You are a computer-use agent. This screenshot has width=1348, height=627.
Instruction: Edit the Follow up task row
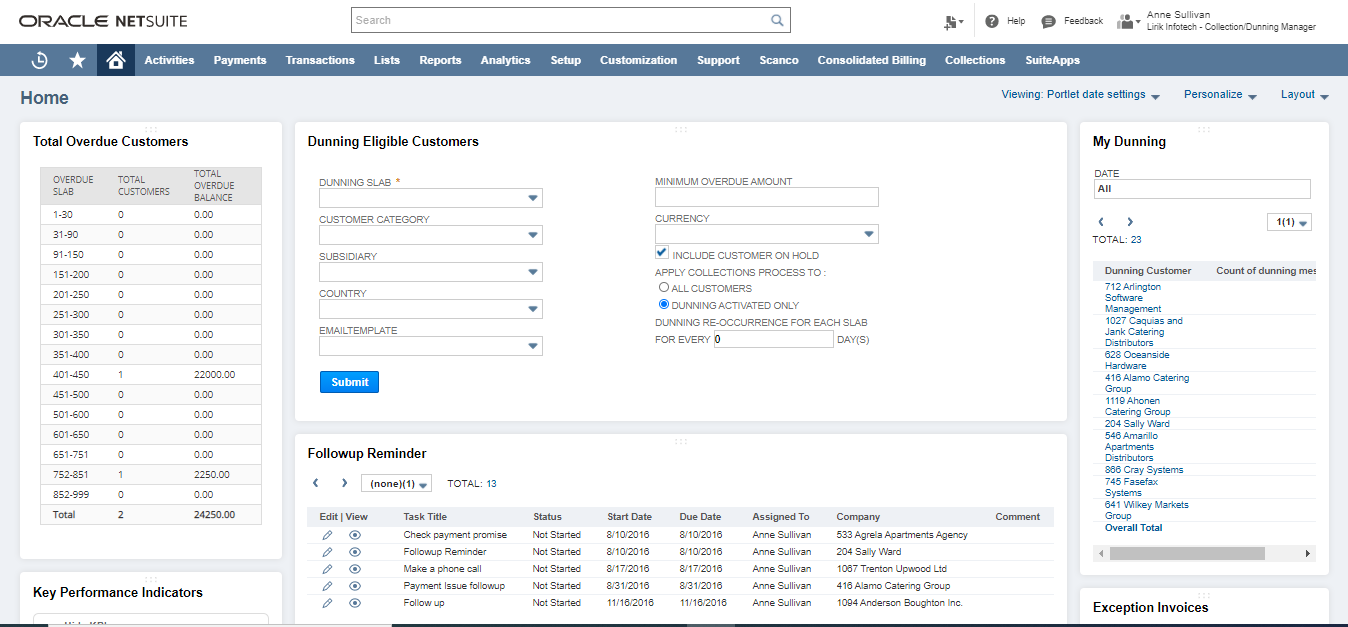point(327,603)
